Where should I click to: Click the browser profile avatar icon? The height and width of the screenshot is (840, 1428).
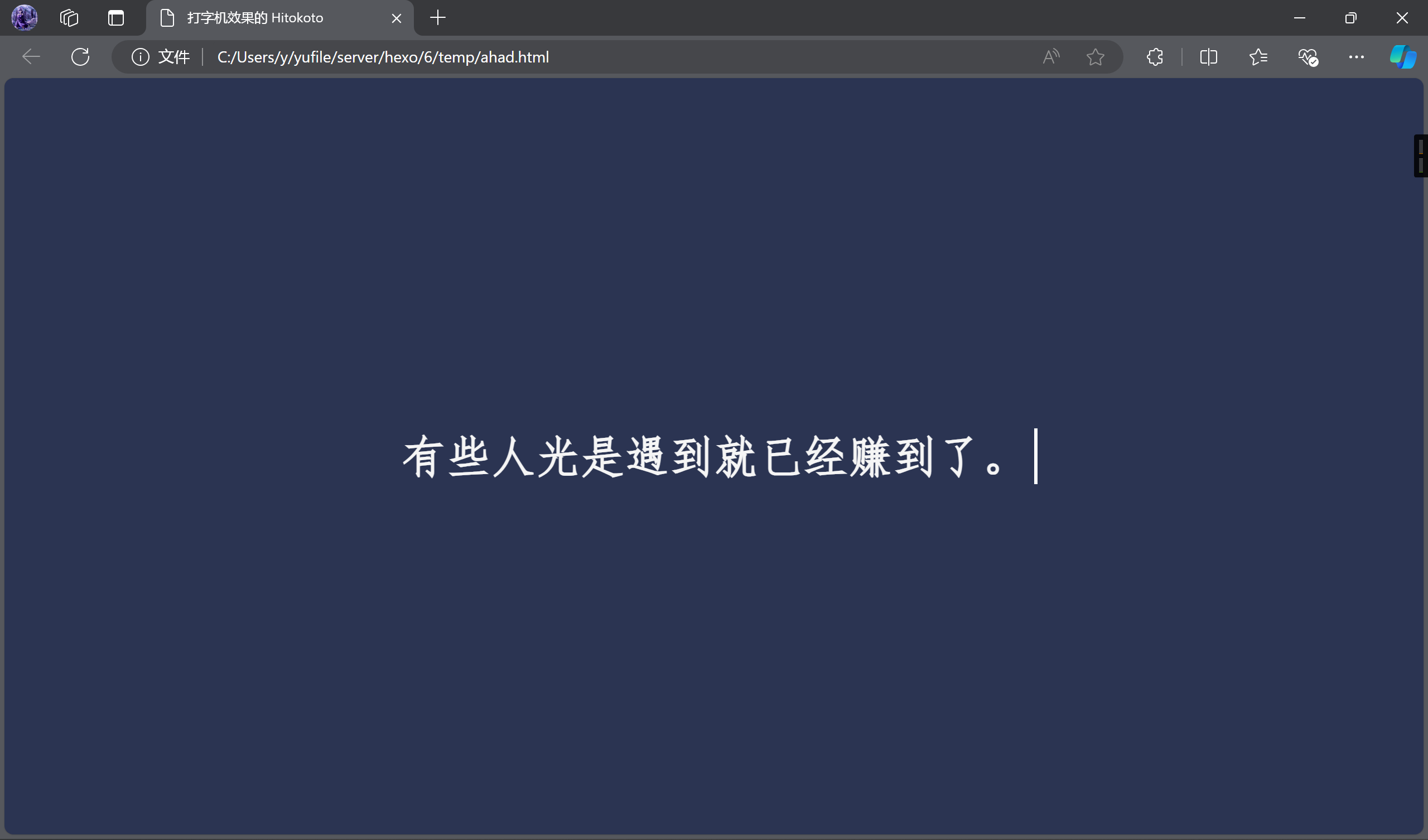(x=25, y=18)
